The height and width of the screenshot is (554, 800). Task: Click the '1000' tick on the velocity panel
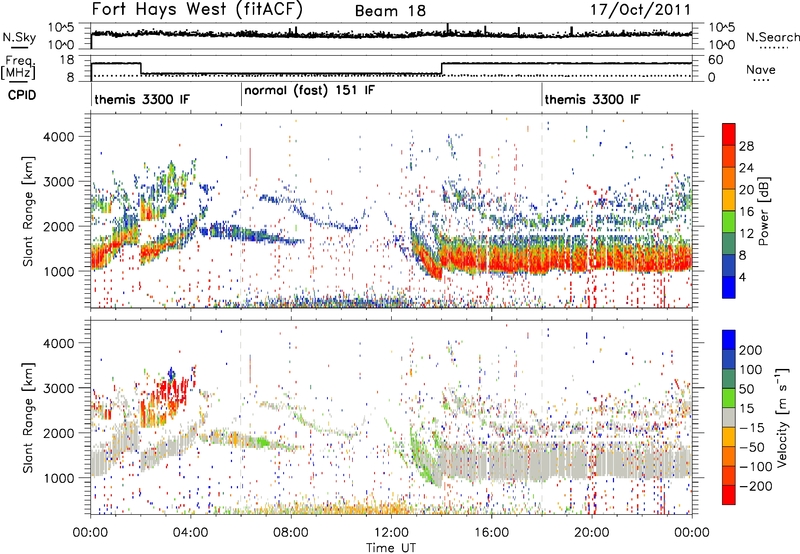click(58, 478)
